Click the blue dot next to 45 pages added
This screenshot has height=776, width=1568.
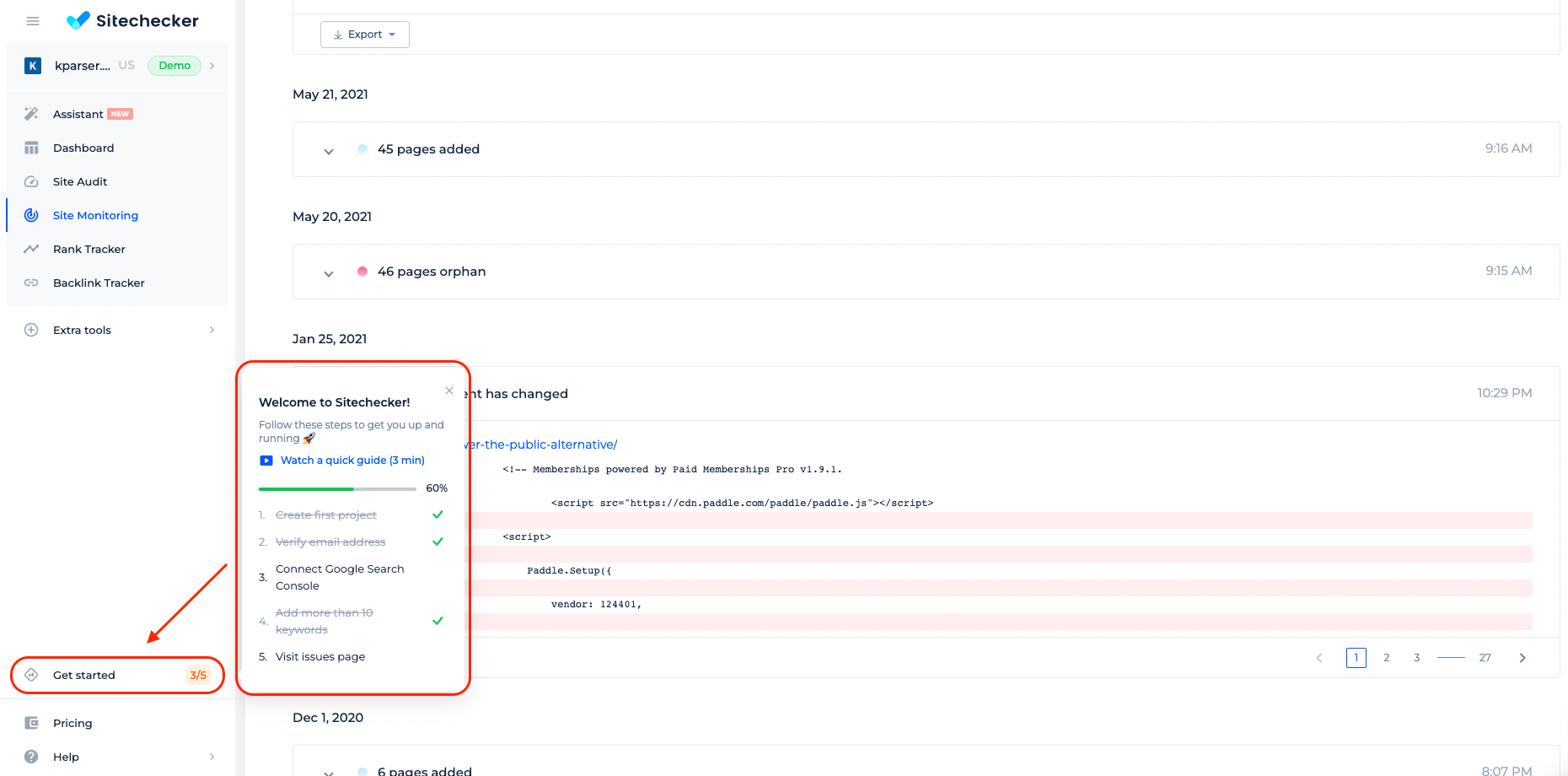pos(362,149)
